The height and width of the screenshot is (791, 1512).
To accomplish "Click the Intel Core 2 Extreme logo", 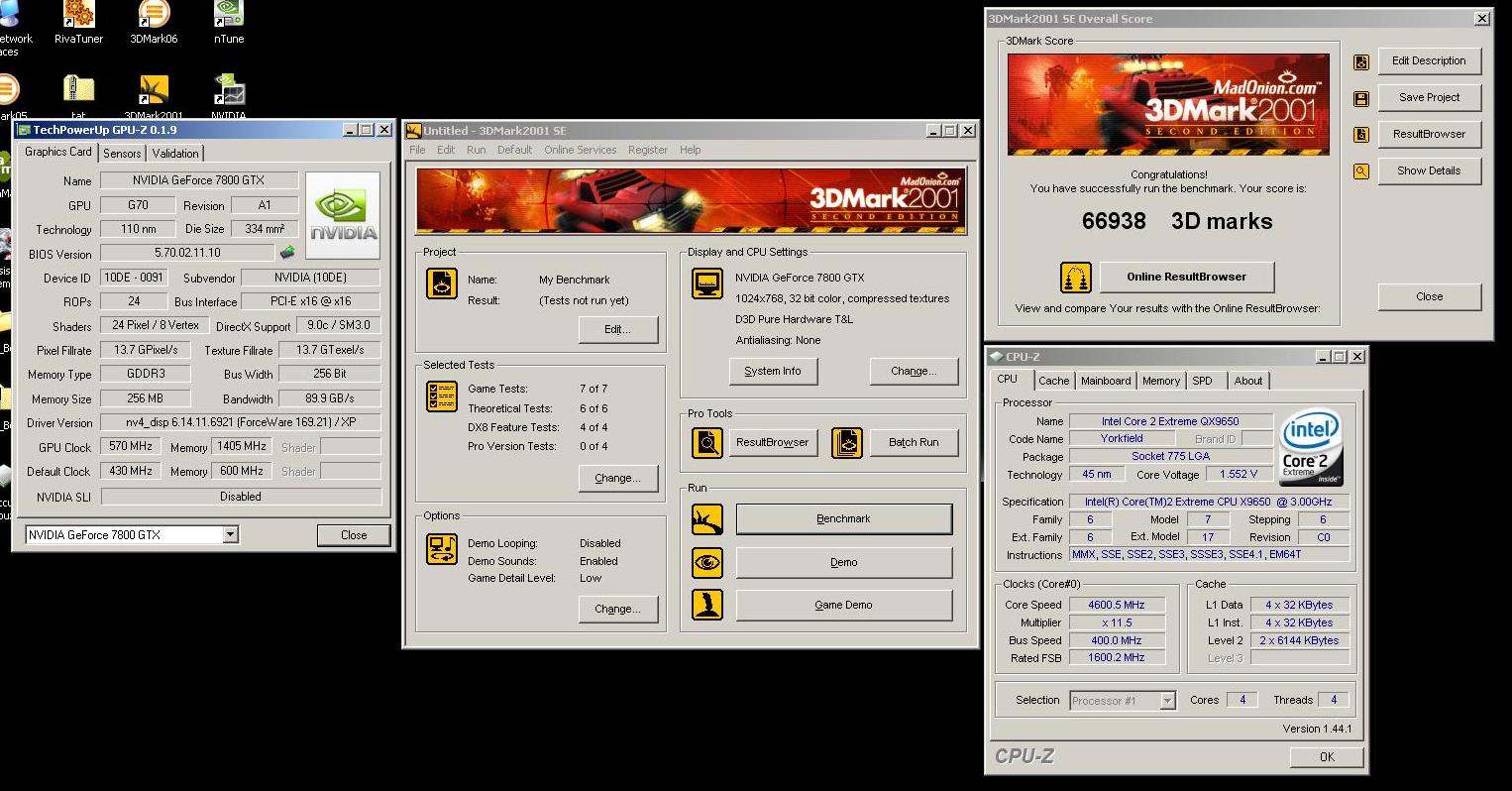I will coord(1312,447).
